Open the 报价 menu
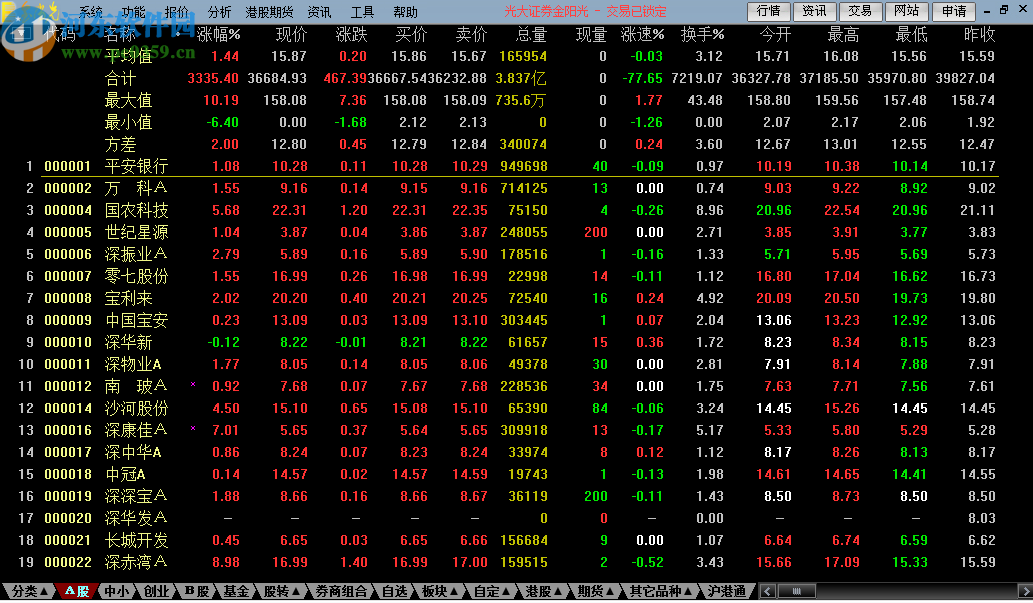 tap(176, 12)
